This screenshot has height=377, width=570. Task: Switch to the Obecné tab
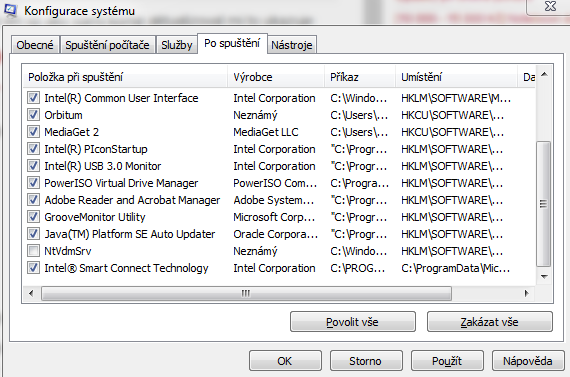[x=35, y=45]
